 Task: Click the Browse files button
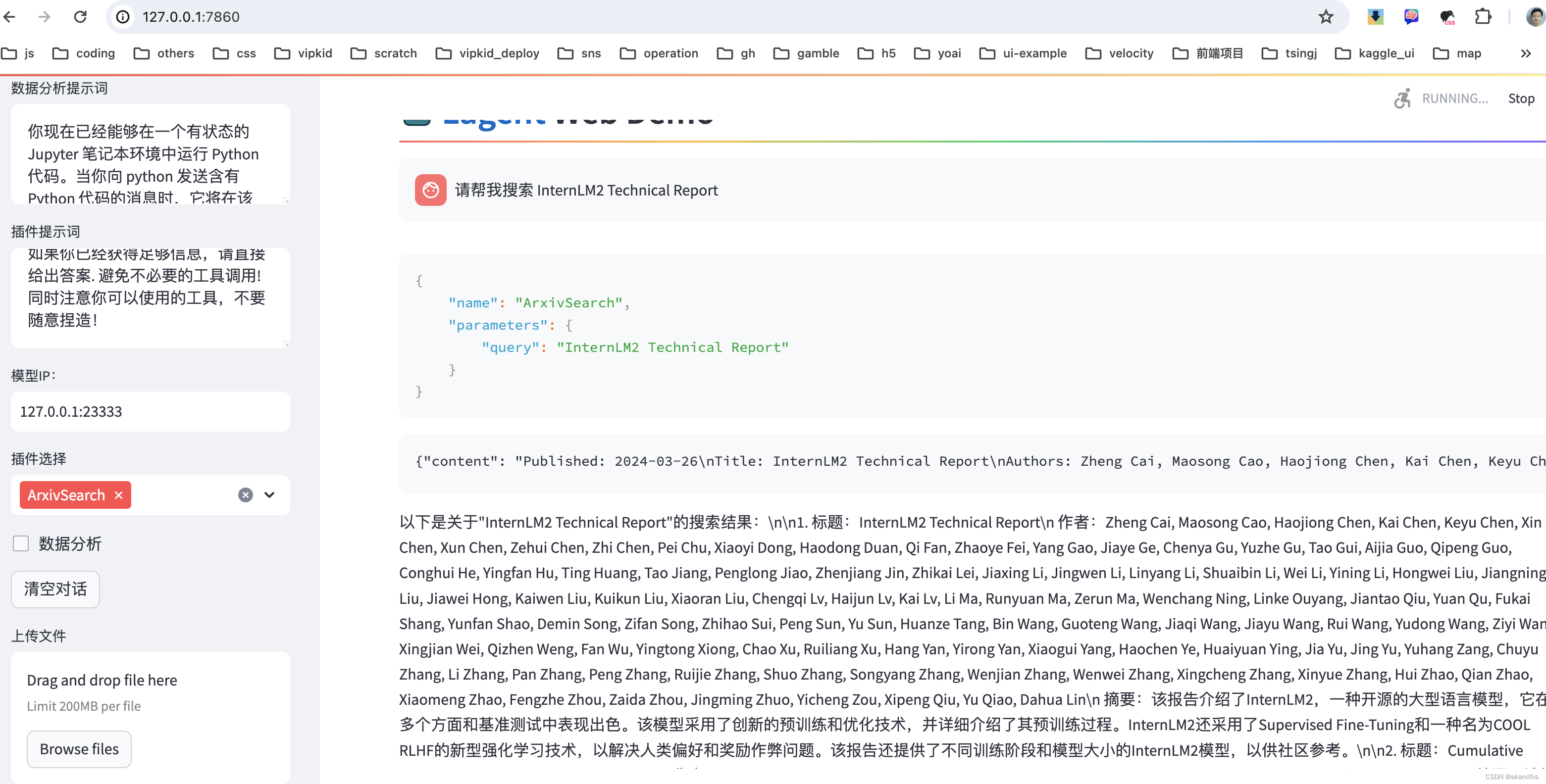[79, 749]
